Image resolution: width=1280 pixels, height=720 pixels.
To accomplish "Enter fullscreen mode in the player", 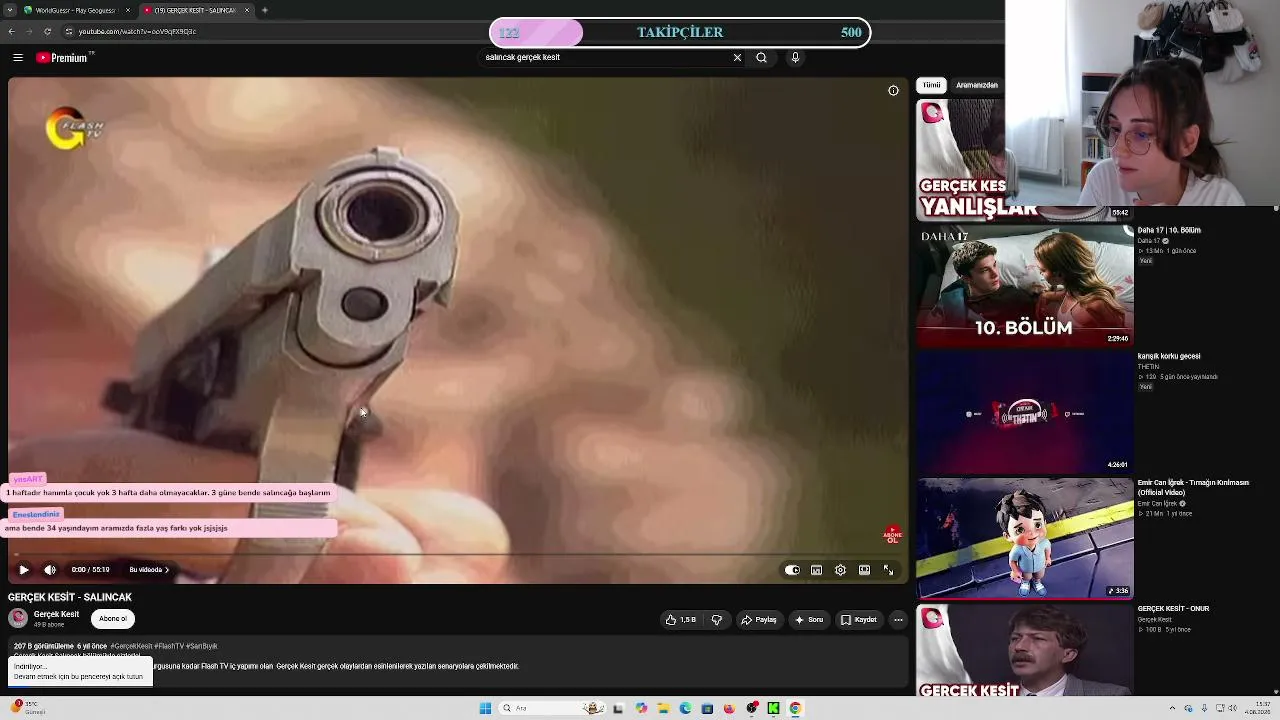I will pyautogui.click(x=888, y=570).
